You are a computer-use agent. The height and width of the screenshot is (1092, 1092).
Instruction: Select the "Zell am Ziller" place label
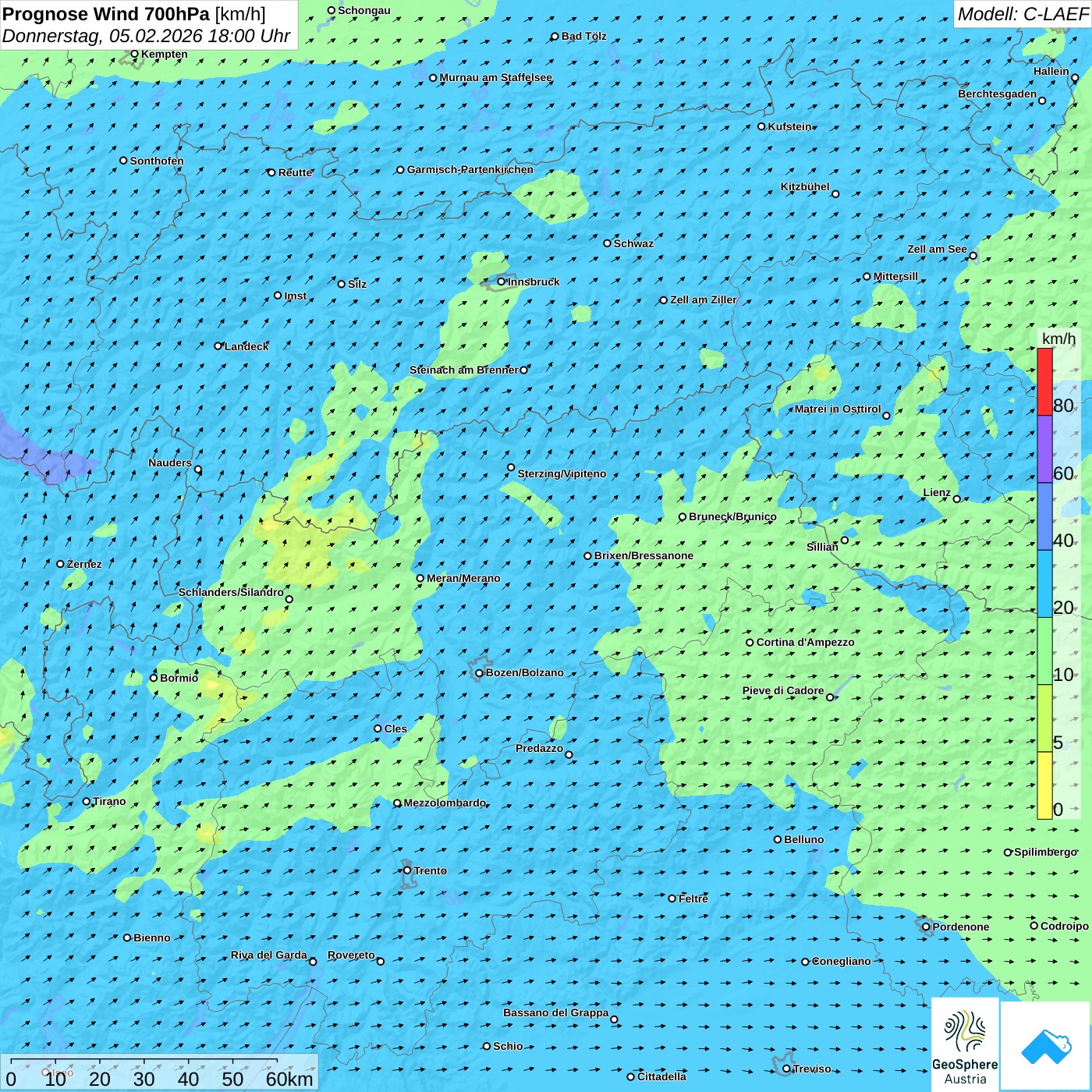[x=703, y=300]
